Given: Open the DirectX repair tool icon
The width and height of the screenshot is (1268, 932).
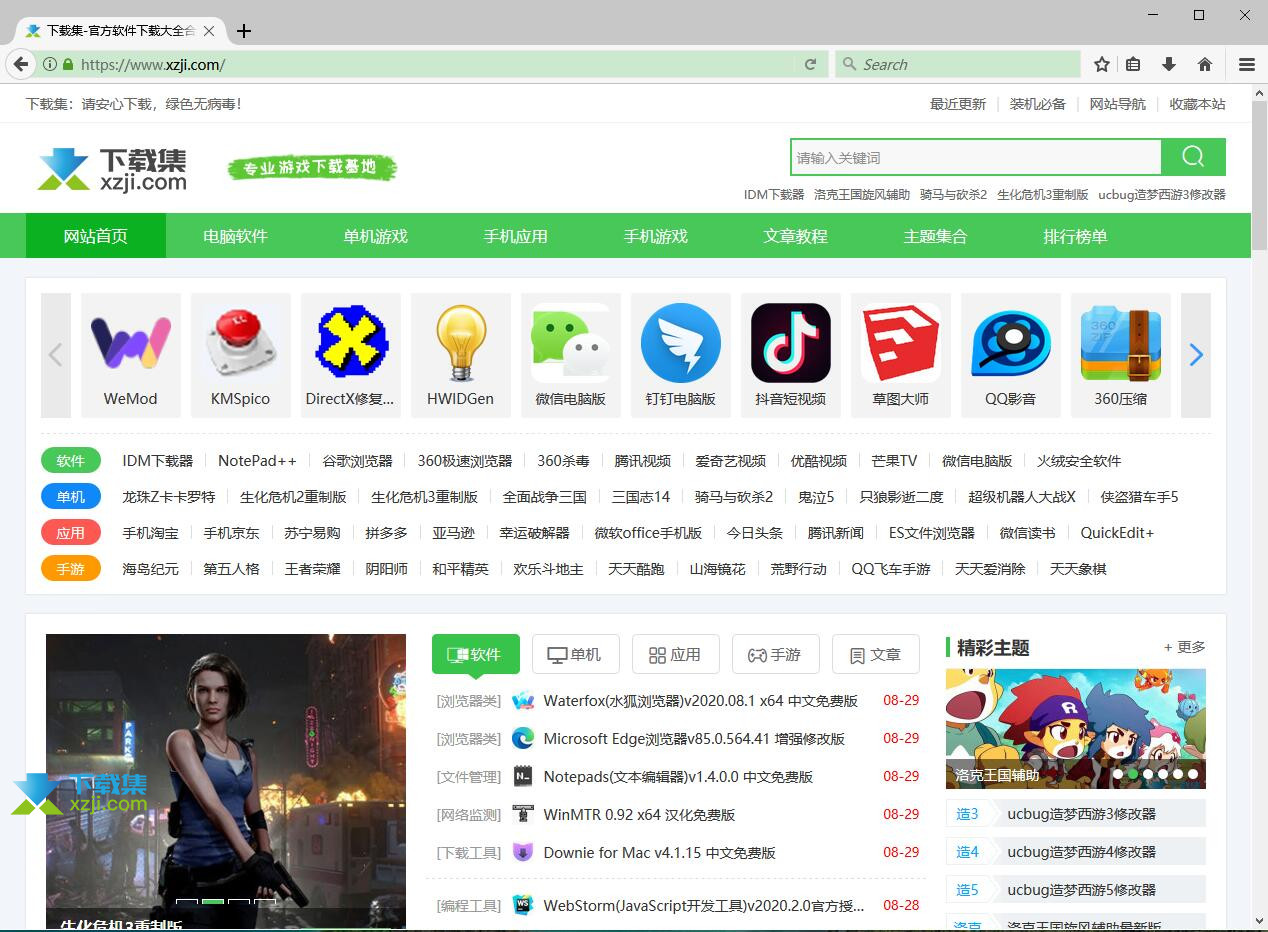Looking at the screenshot, I should pyautogui.click(x=351, y=342).
